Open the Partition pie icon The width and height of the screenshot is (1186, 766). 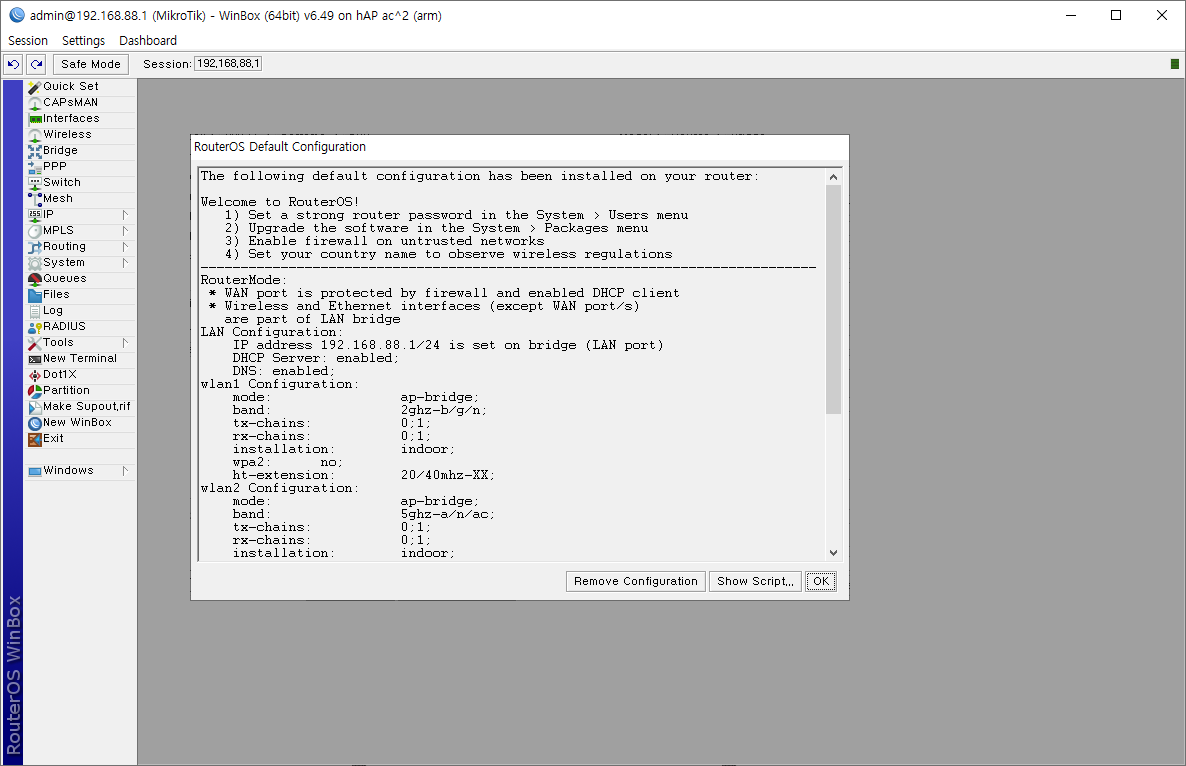click(35, 391)
